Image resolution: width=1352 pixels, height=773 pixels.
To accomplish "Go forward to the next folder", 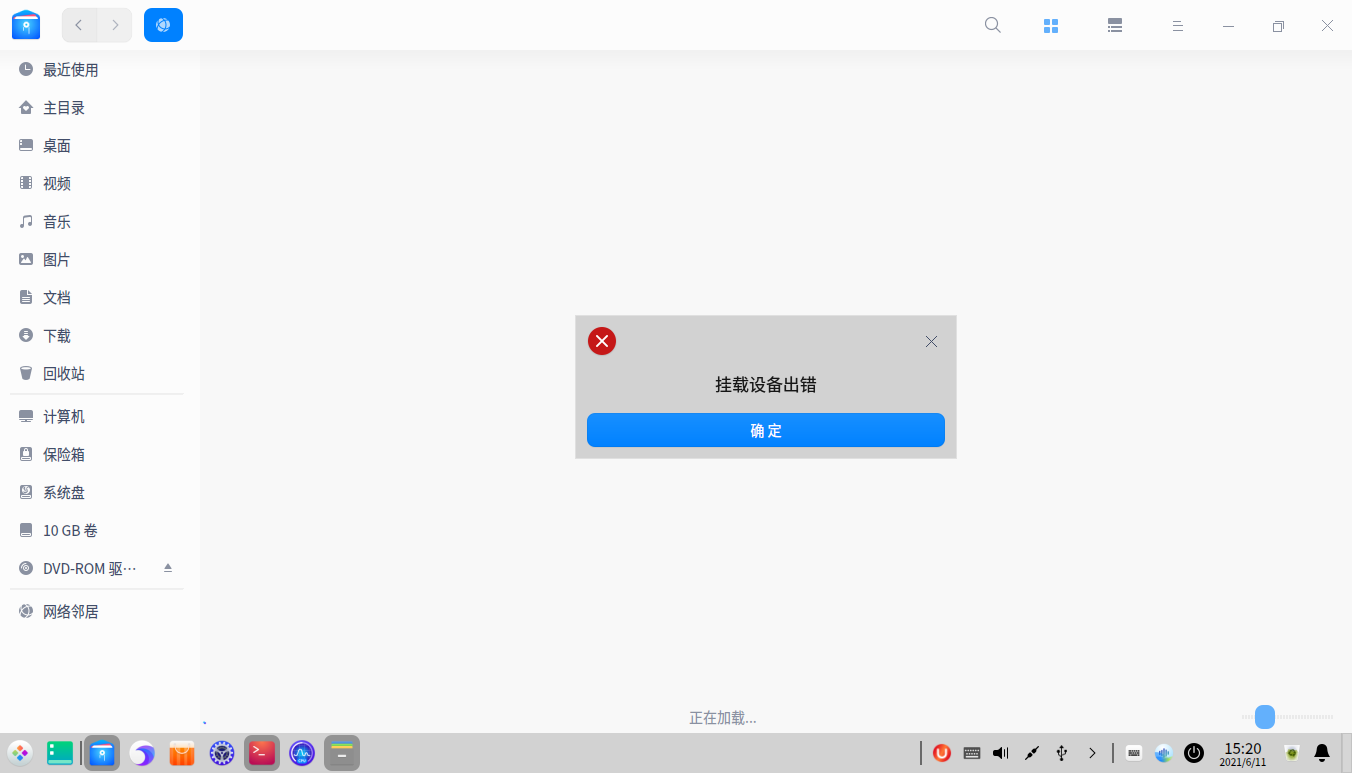I will click(x=115, y=25).
